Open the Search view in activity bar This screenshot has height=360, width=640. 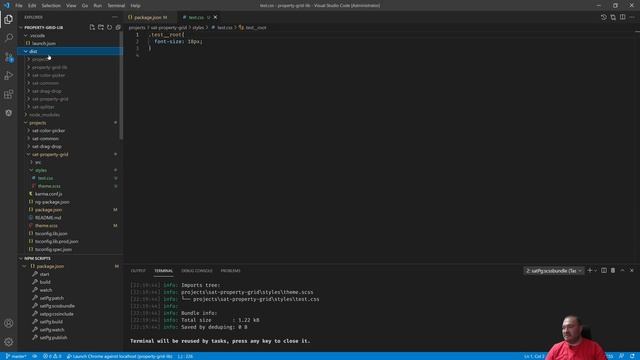(9, 38)
